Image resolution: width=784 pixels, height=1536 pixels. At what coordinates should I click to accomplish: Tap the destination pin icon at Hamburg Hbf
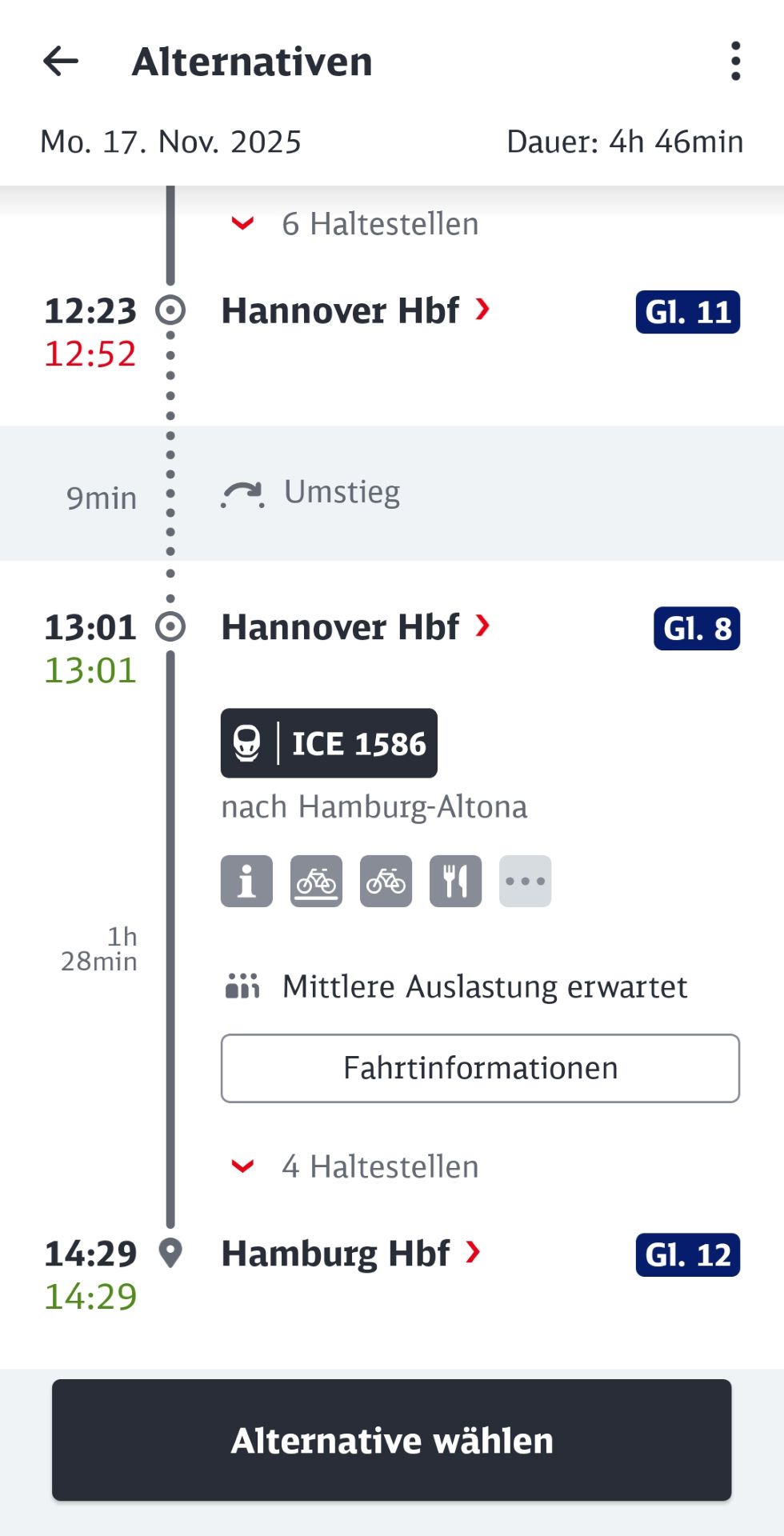click(x=170, y=1253)
